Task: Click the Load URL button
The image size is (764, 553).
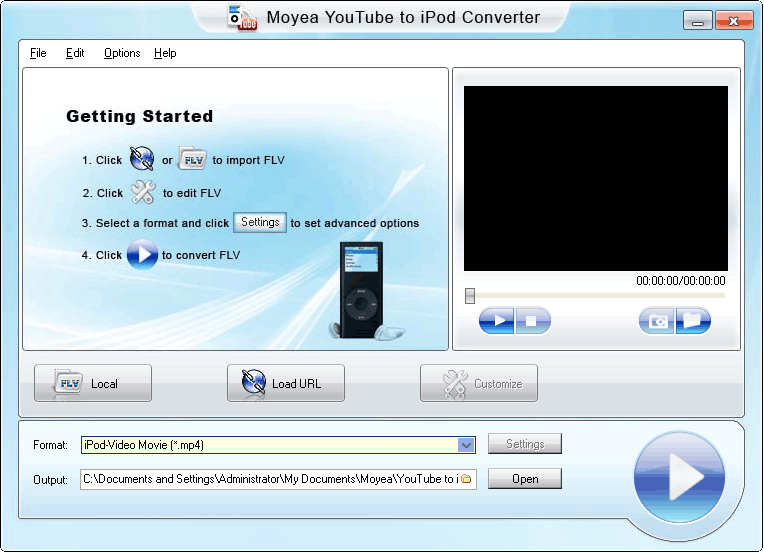Action: coord(286,383)
